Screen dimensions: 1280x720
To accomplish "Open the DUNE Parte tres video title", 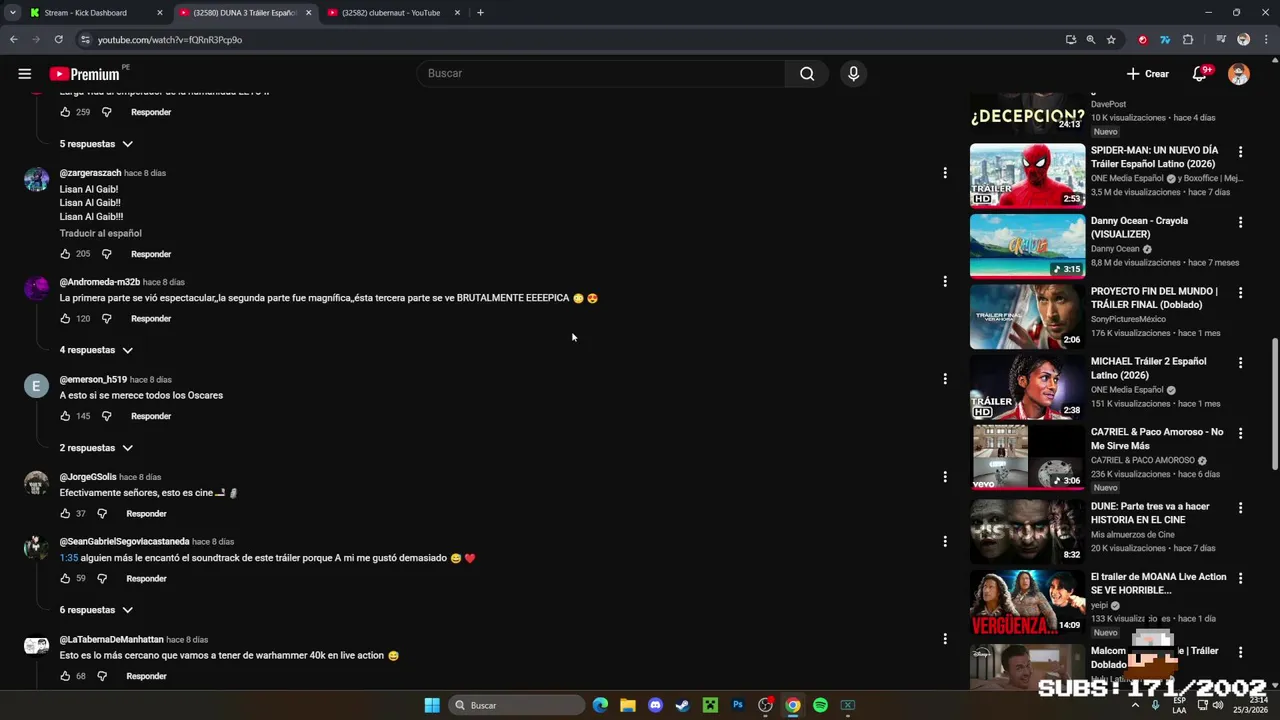I will pos(1150,513).
